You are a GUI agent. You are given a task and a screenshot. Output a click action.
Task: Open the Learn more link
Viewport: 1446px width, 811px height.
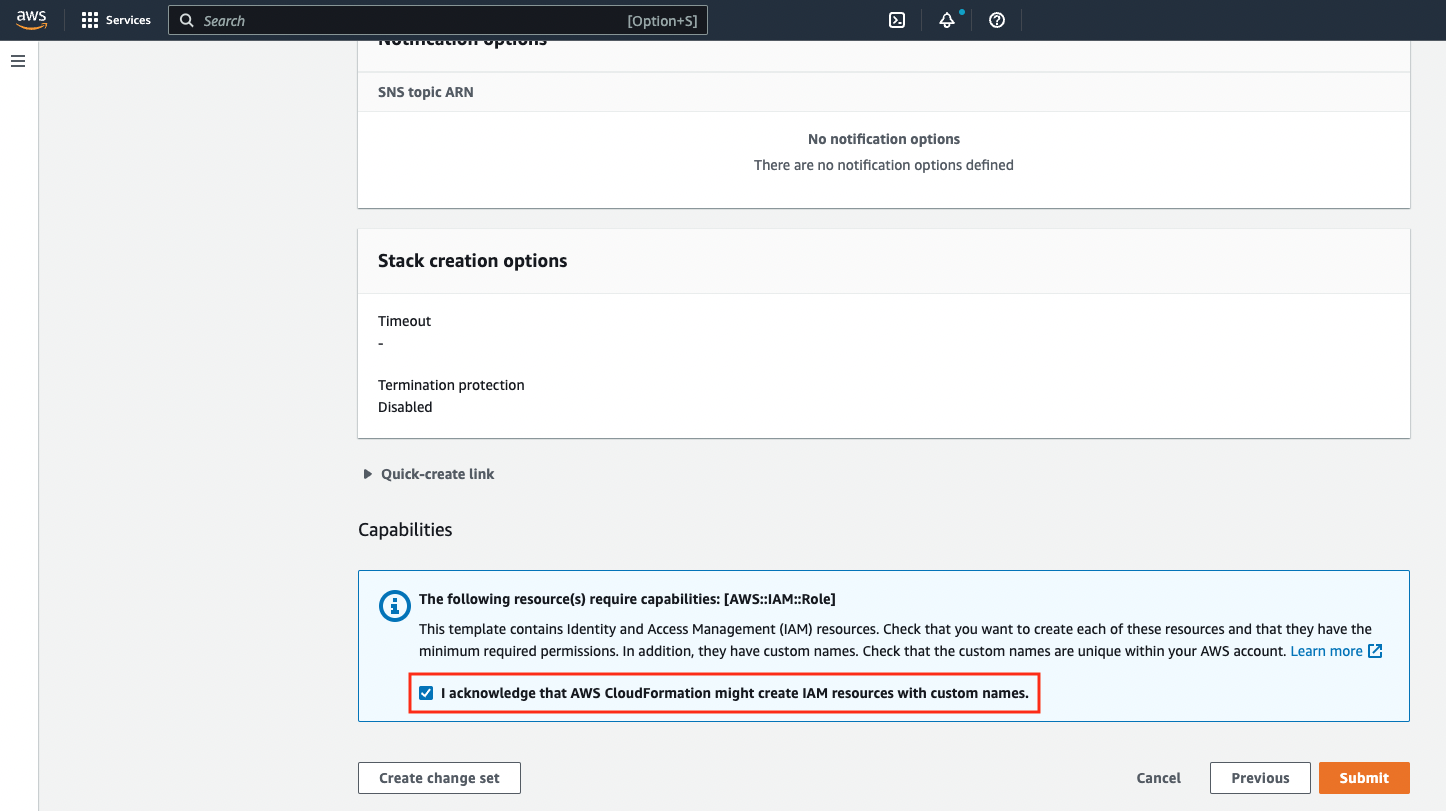pos(1326,651)
